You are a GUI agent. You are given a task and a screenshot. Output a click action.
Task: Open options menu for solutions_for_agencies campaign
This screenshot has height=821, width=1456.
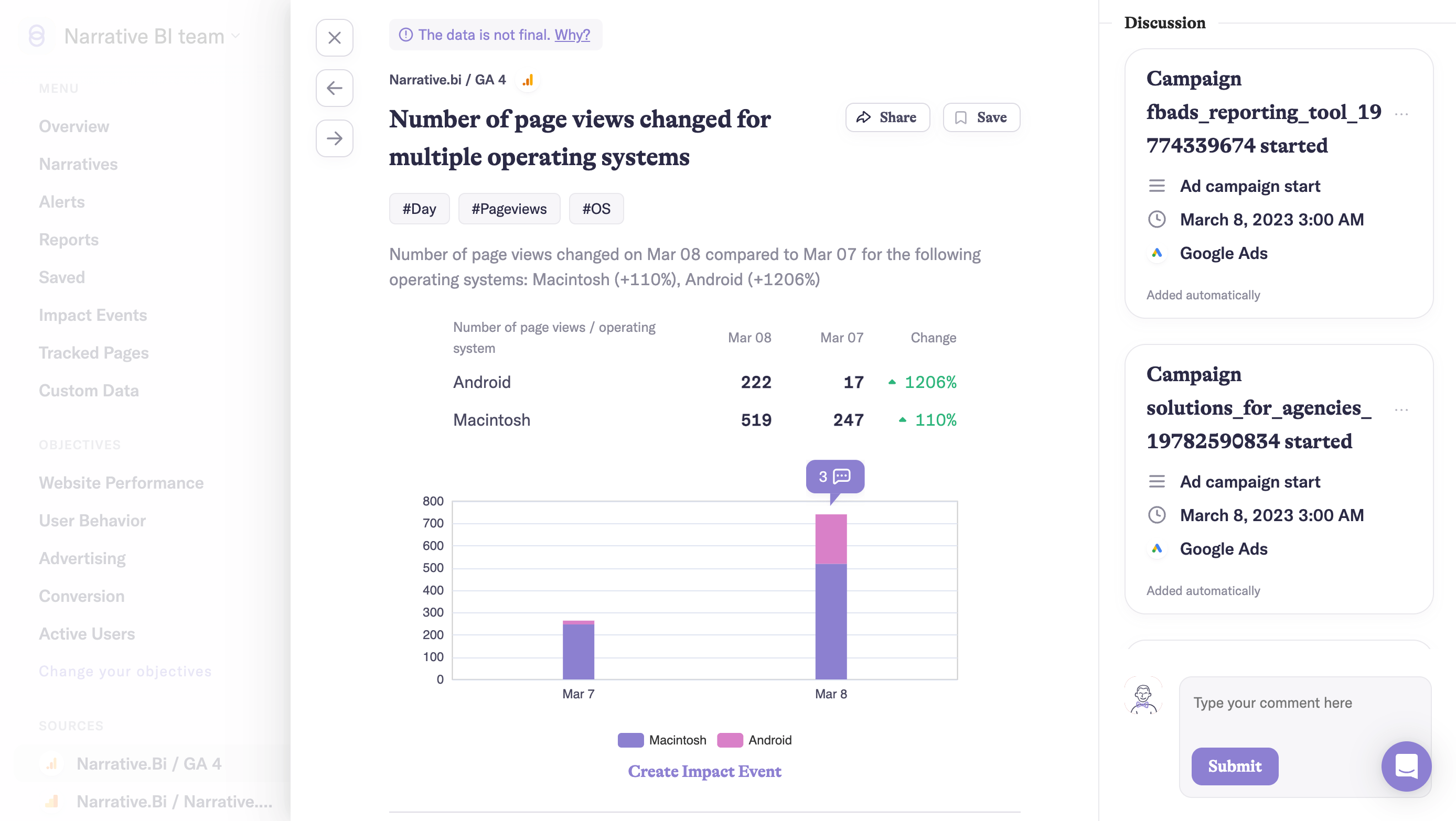tap(1400, 409)
